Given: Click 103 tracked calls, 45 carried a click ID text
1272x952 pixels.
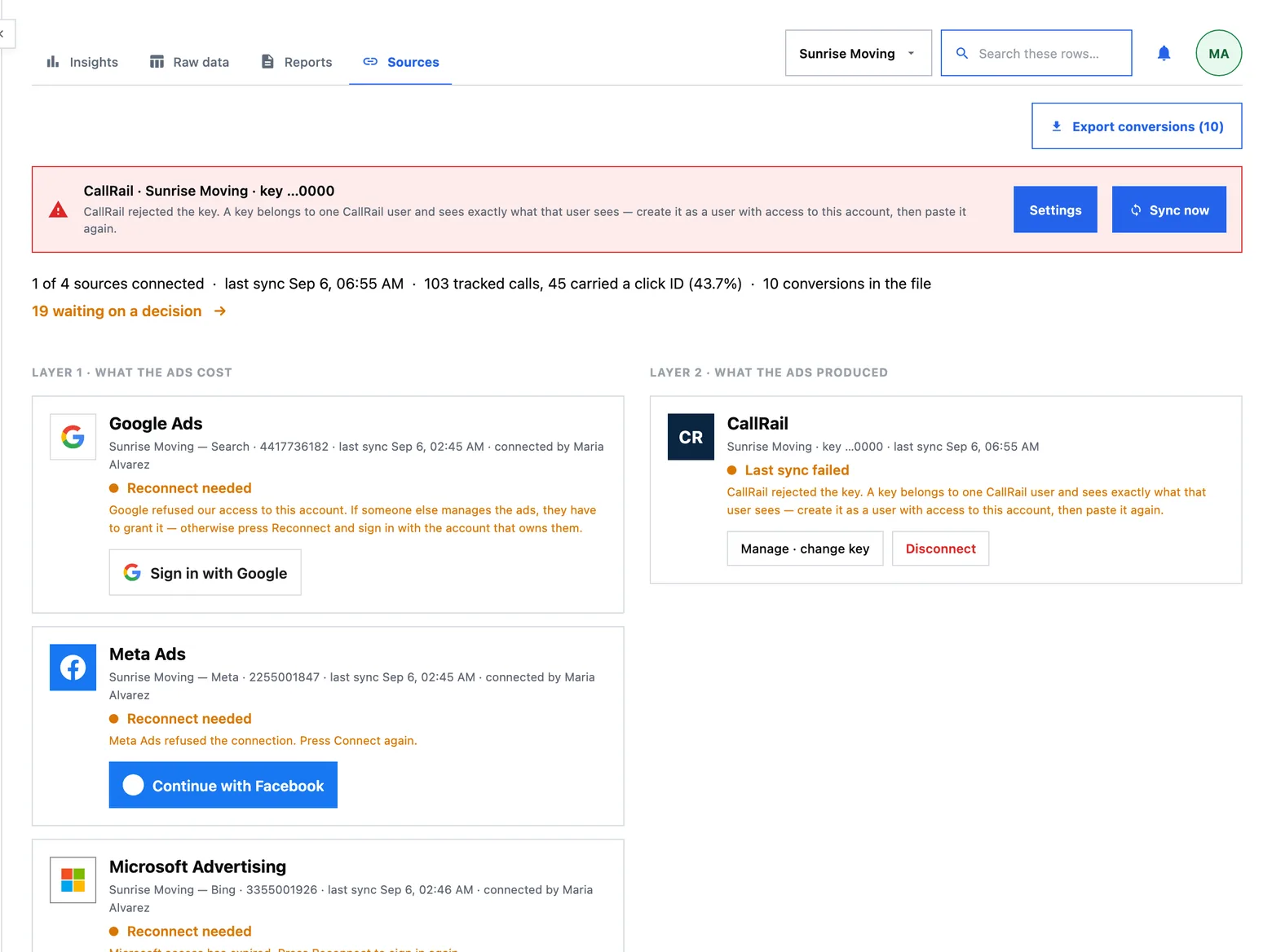Looking at the screenshot, I should 583,284.
